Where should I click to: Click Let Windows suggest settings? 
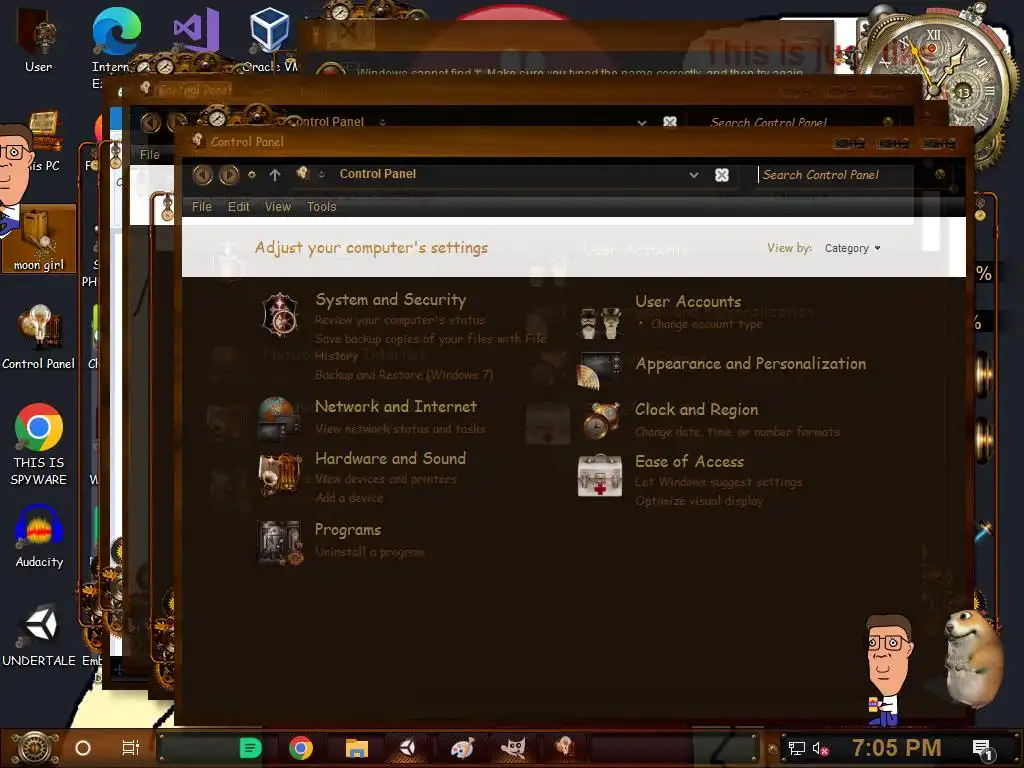[x=718, y=482]
